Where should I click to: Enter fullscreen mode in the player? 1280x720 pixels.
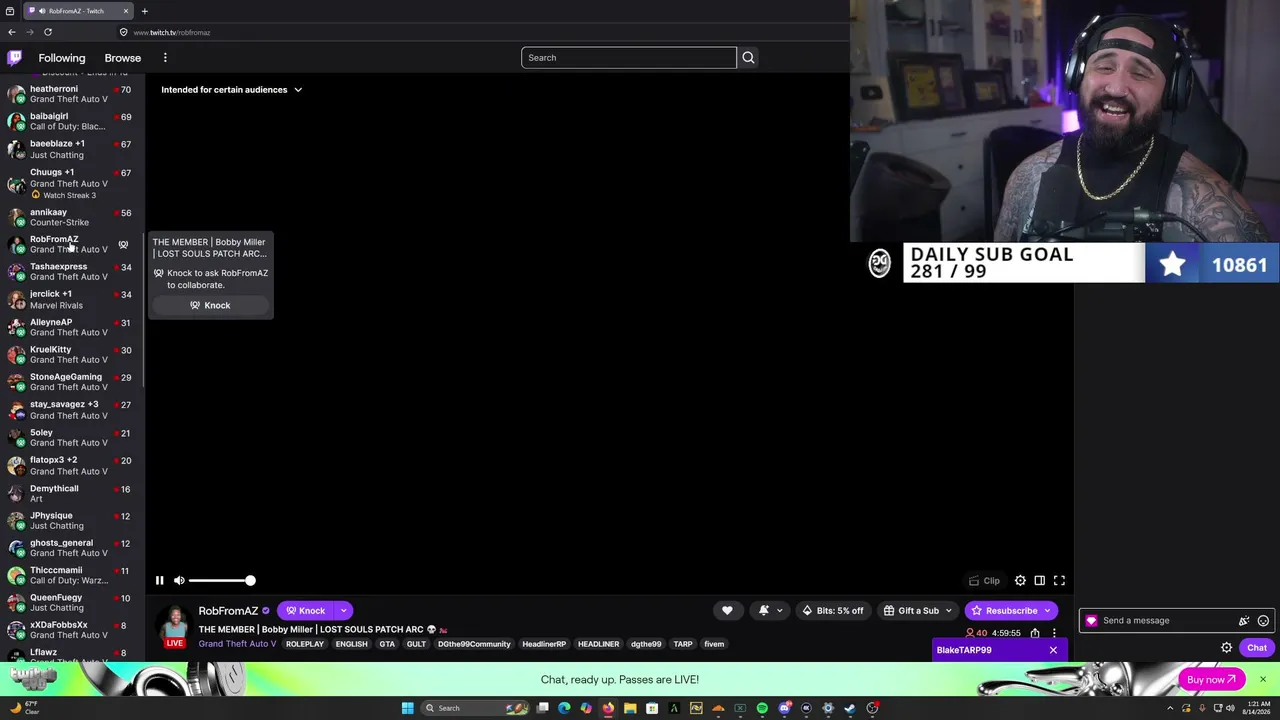click(x=1059, y=580)
